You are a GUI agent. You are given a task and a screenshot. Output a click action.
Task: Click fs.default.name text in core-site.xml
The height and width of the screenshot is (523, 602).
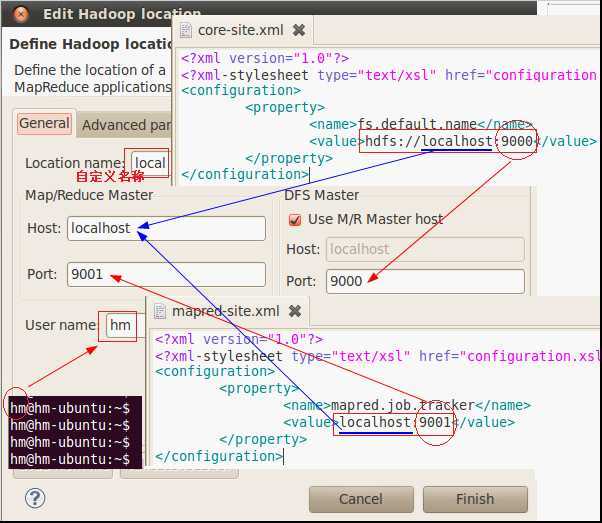[417, 124]
